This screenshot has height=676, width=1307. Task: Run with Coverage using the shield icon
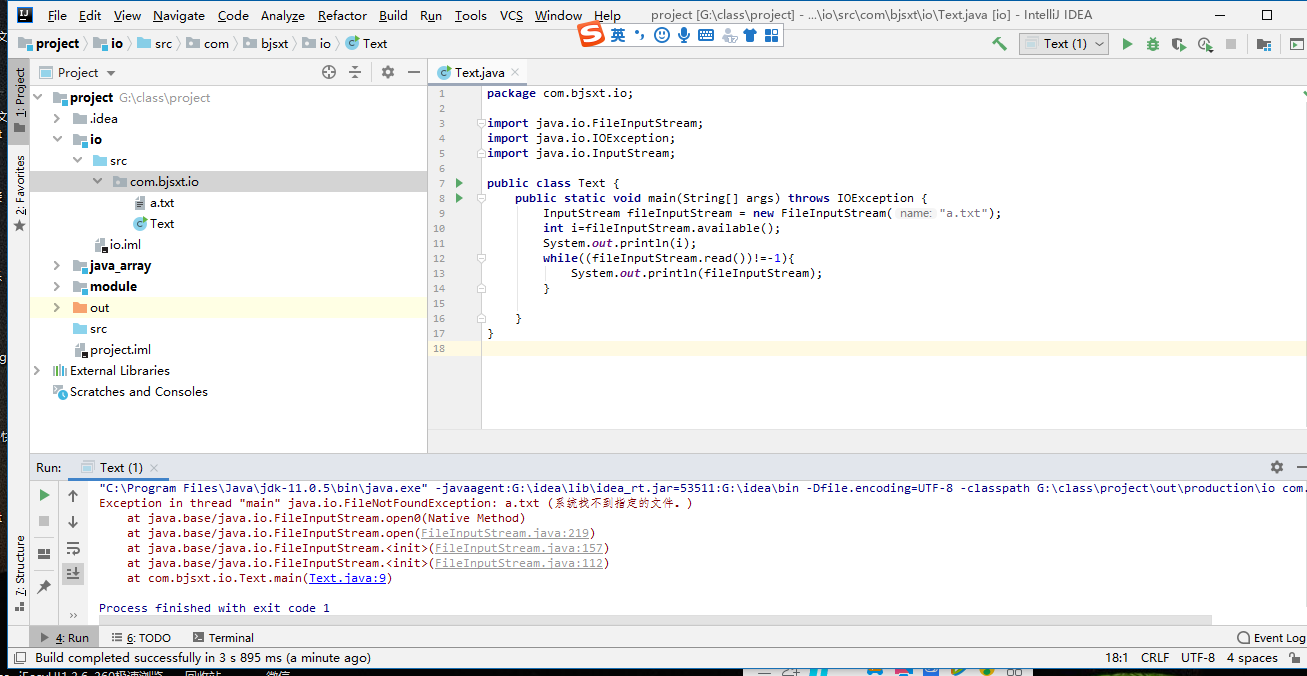point(1179,44)
